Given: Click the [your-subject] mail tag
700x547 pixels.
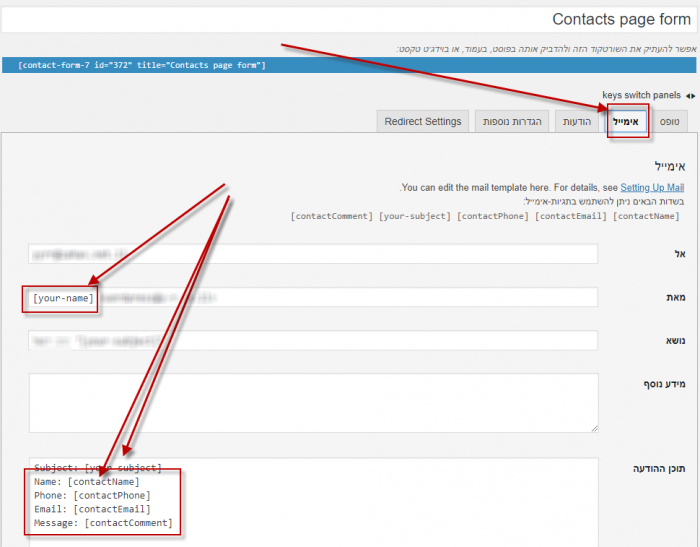Looking at the screenshot, I should tap(414, 215).
